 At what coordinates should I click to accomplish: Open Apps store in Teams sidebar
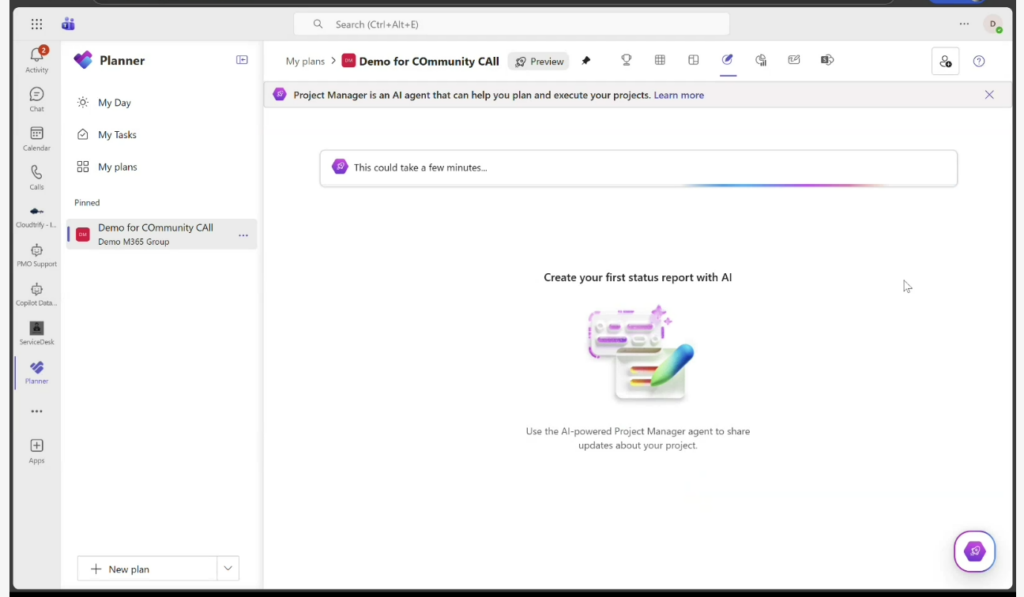pyautogui.click(x=37, y=451)
